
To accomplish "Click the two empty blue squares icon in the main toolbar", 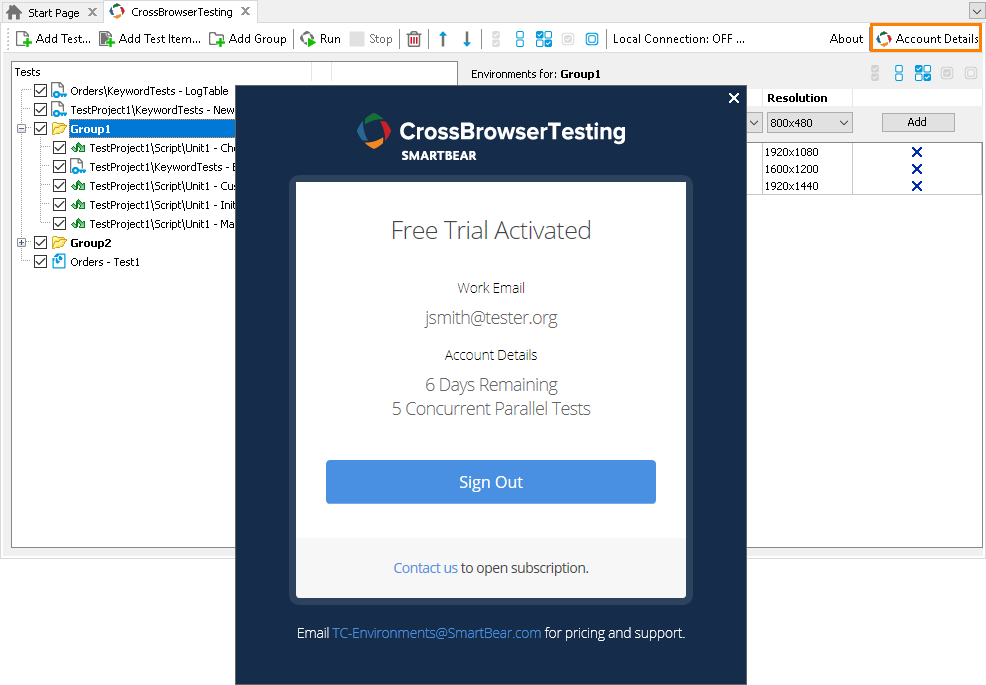I will point(519,39).
